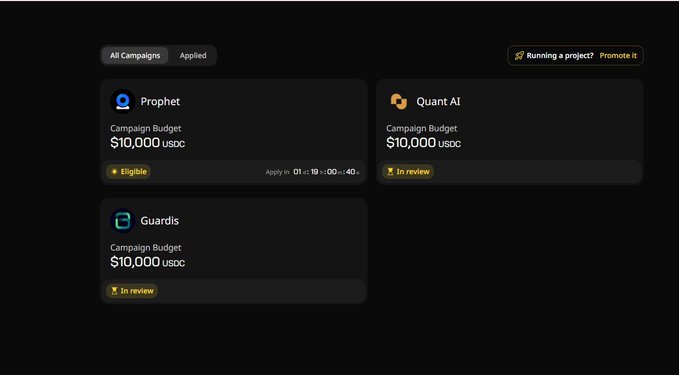Click the Running a project? banner text
The height and width of the screenshot is (375, 679).
point(559,55)
